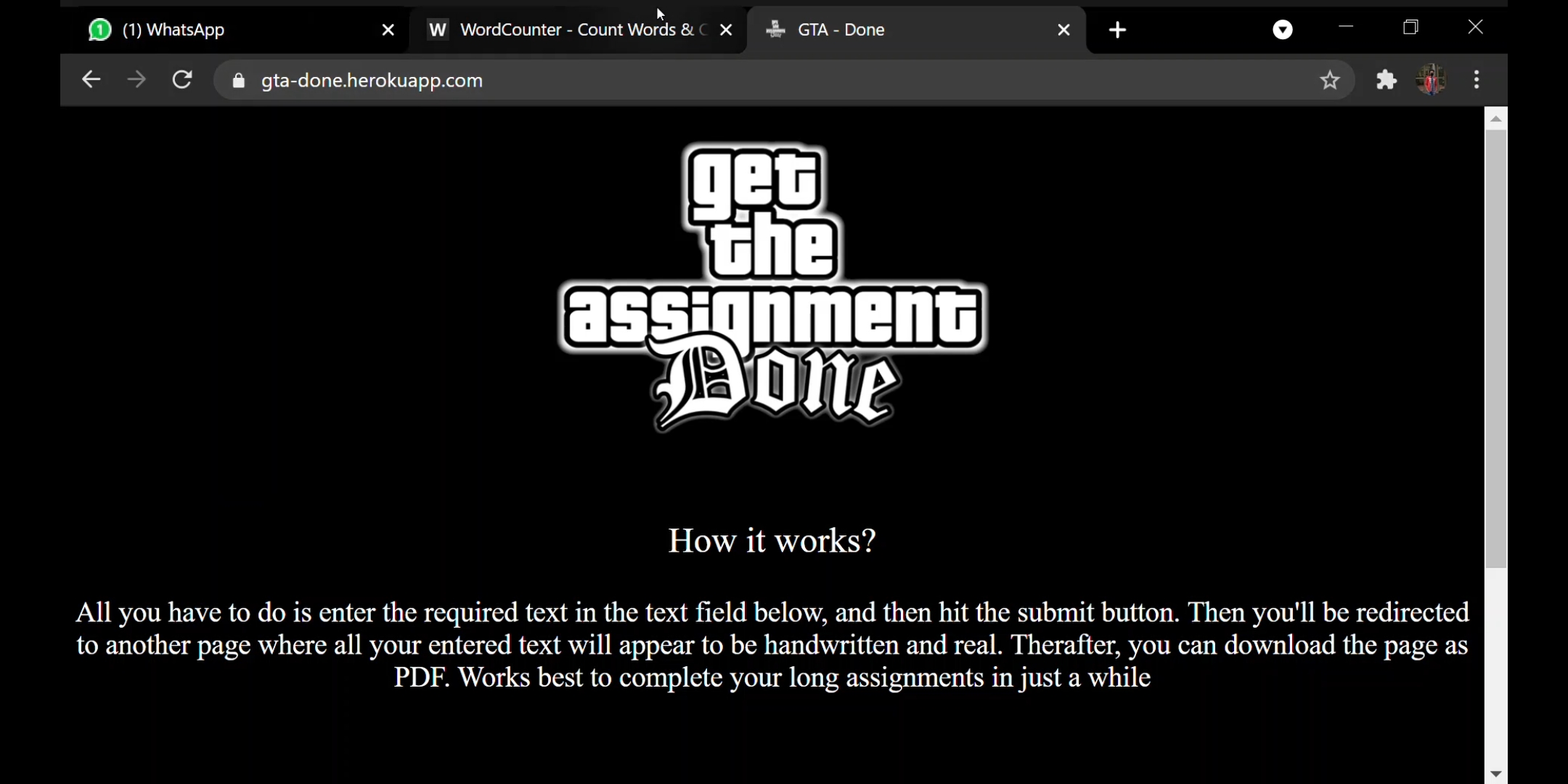The image size is (1568, 784).
Task: Click the scrollbar down arrow
Action: tap(1495, 774)
